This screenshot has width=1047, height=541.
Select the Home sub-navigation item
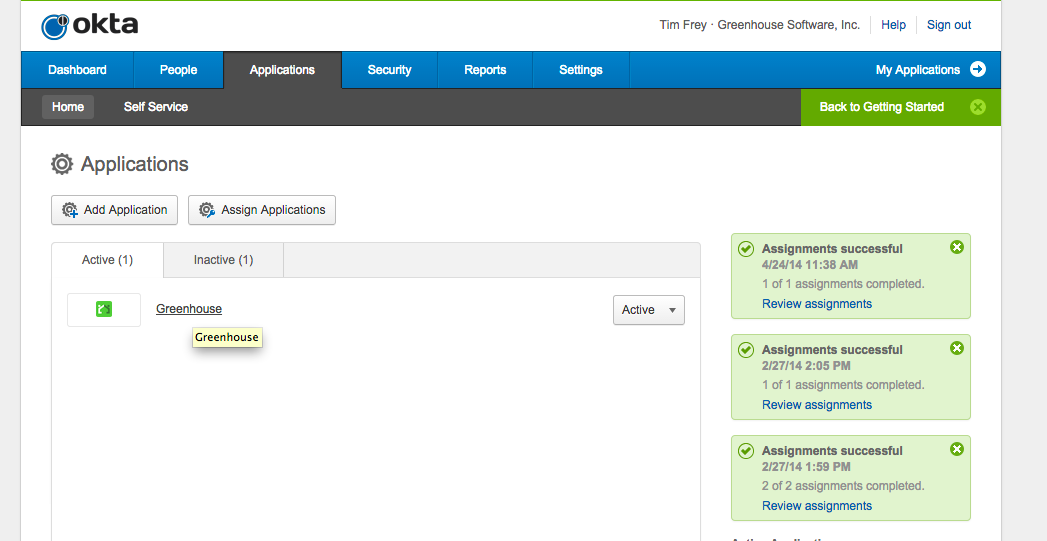tap(68, 107)
